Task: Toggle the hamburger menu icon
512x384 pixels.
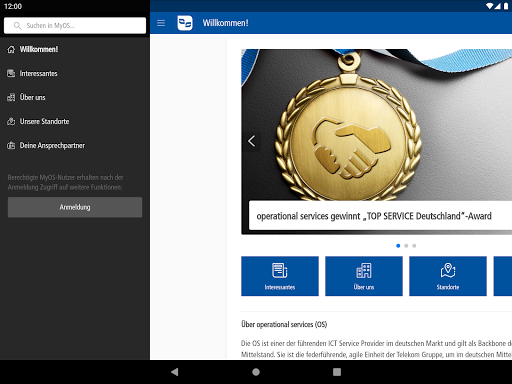Action: pos(161,23)
